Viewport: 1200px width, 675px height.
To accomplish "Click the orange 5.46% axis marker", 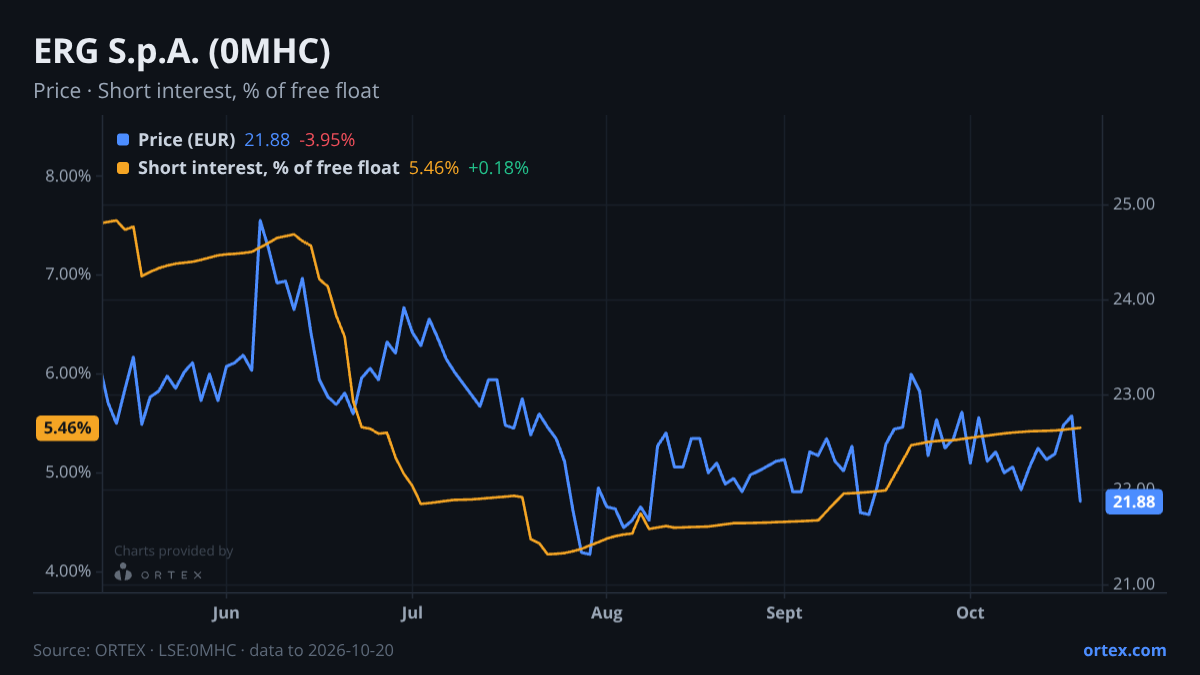I will point(68,428).
